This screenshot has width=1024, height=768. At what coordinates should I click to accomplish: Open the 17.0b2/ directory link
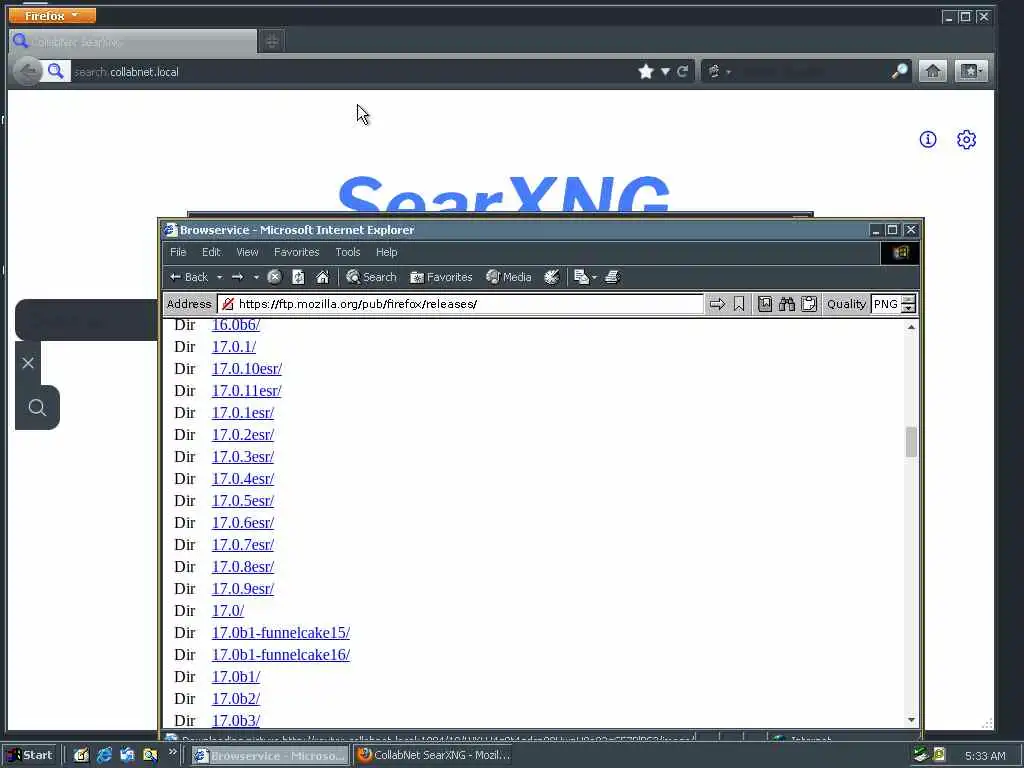point(236,699)
